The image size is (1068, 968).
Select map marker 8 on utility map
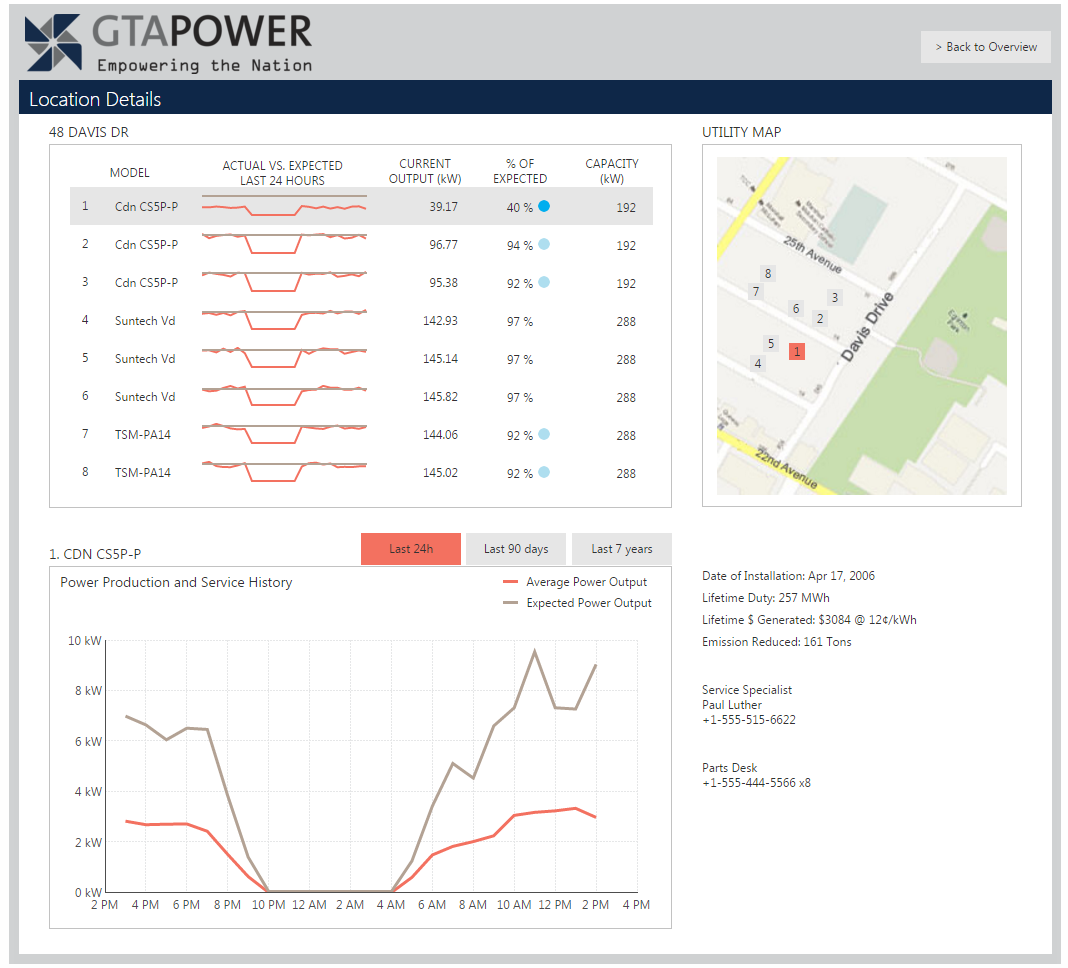pos(768,274)
